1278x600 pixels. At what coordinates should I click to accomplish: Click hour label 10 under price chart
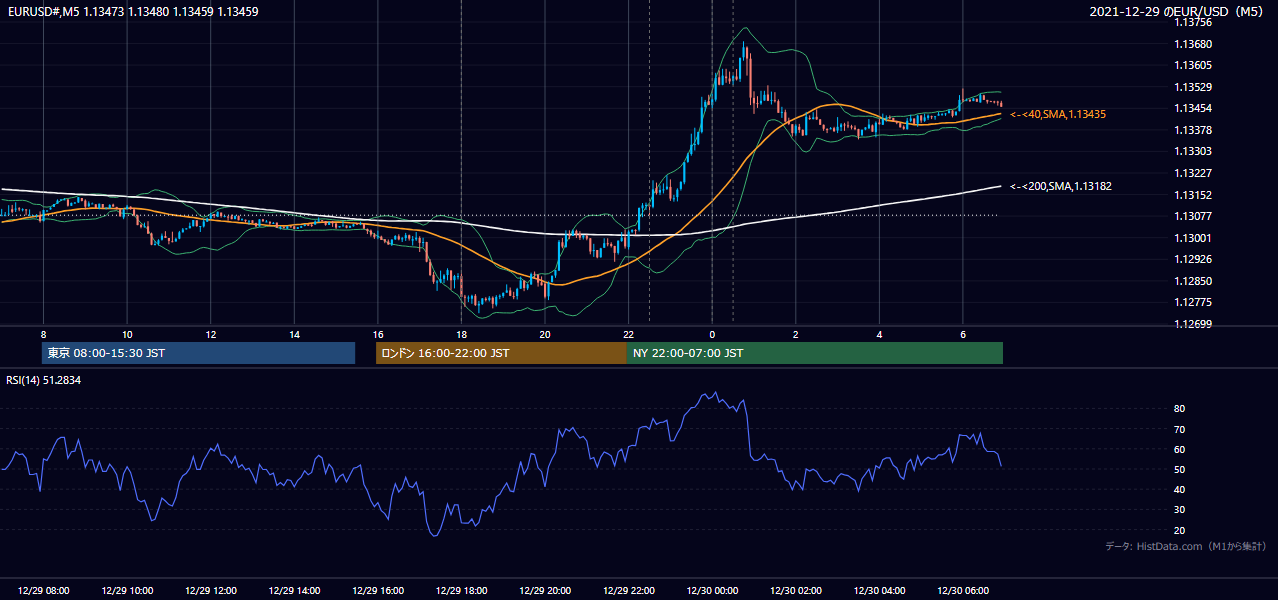(x=127, y=334)
